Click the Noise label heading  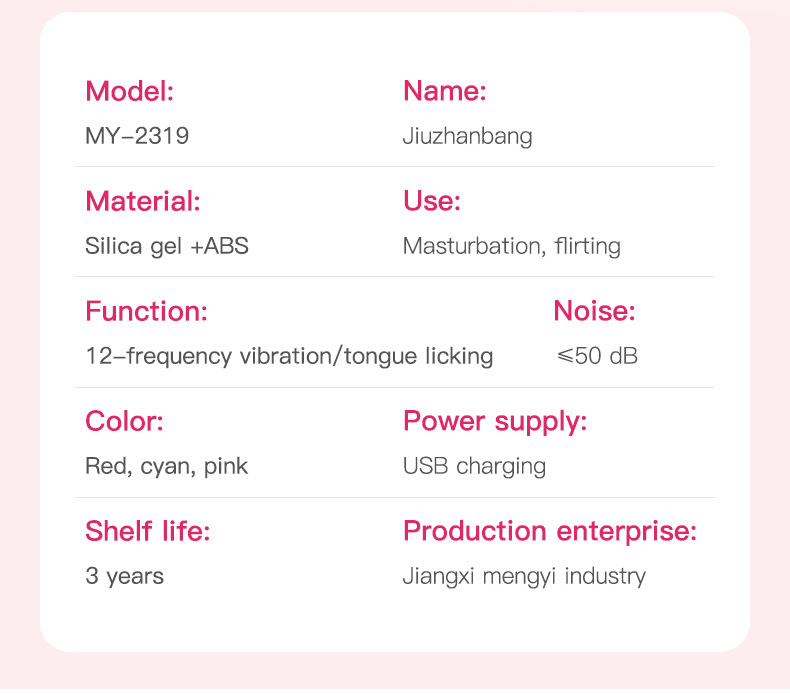click(594, 311)
